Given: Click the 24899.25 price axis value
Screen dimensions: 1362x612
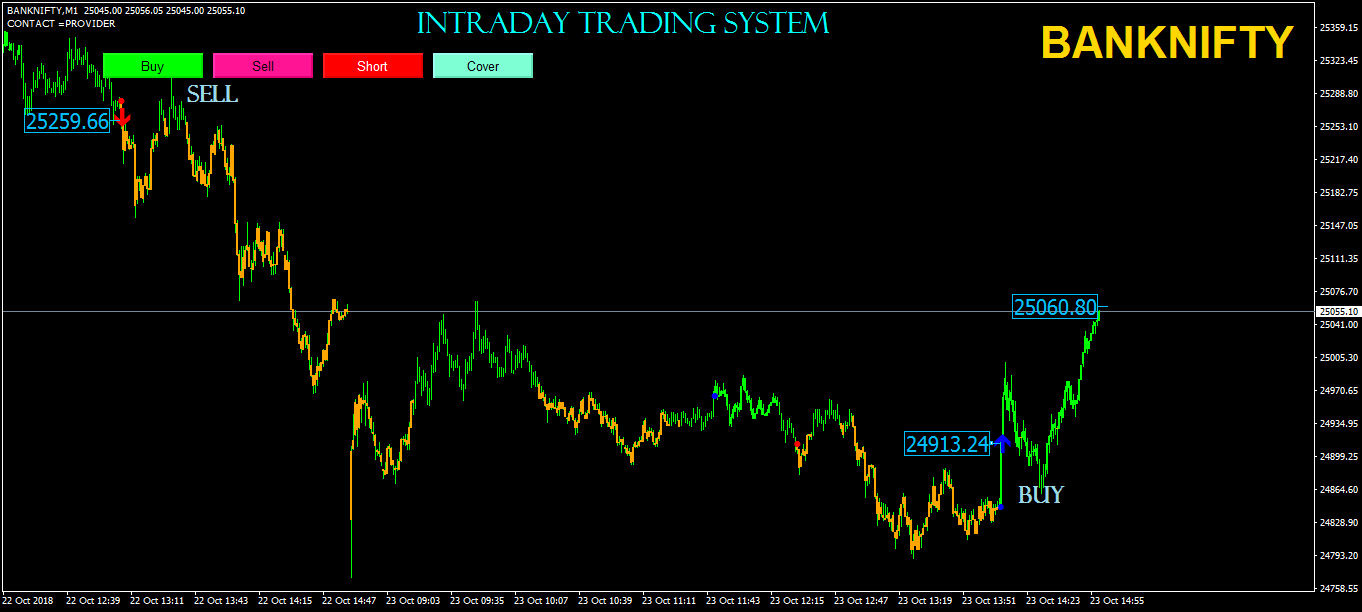Looking at the screenshot, I should (x=1339, y=457).
